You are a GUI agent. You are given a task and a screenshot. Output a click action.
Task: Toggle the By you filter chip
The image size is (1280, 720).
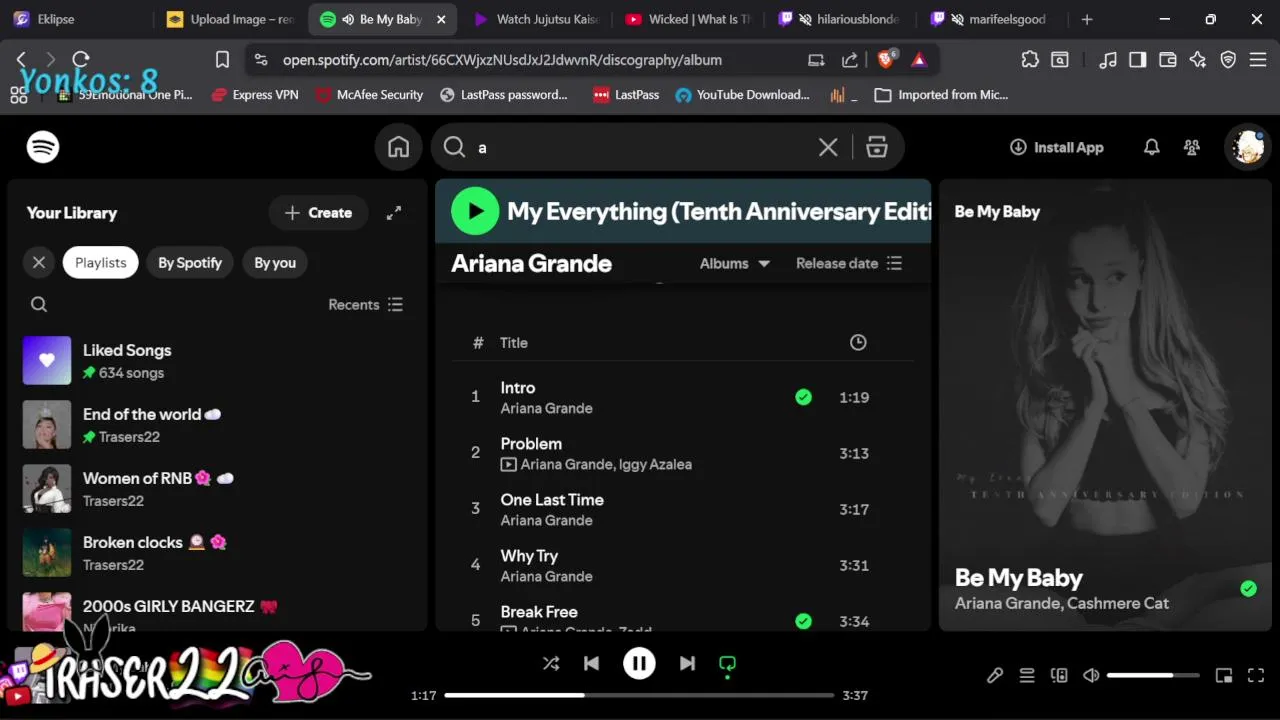(x=275, y=263)
